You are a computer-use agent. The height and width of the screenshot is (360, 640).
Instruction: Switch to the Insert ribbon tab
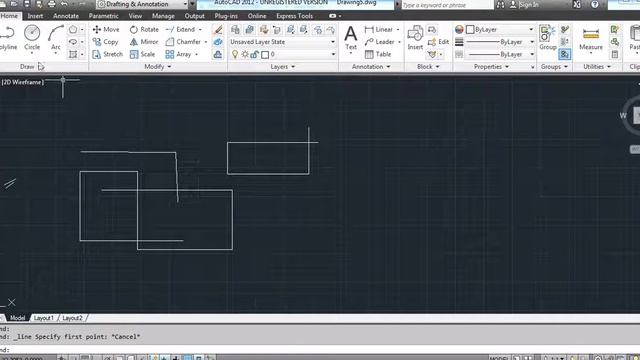pos(35,16)
